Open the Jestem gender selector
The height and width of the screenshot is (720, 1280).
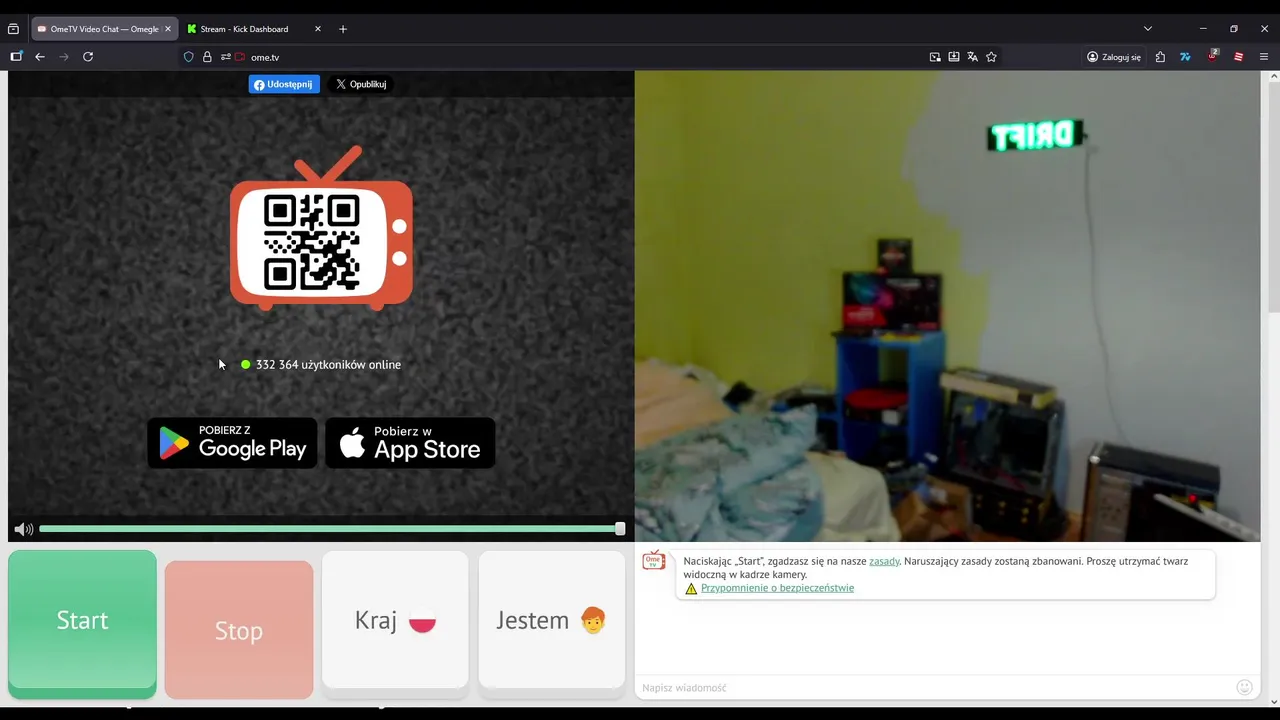click(552, 620)
